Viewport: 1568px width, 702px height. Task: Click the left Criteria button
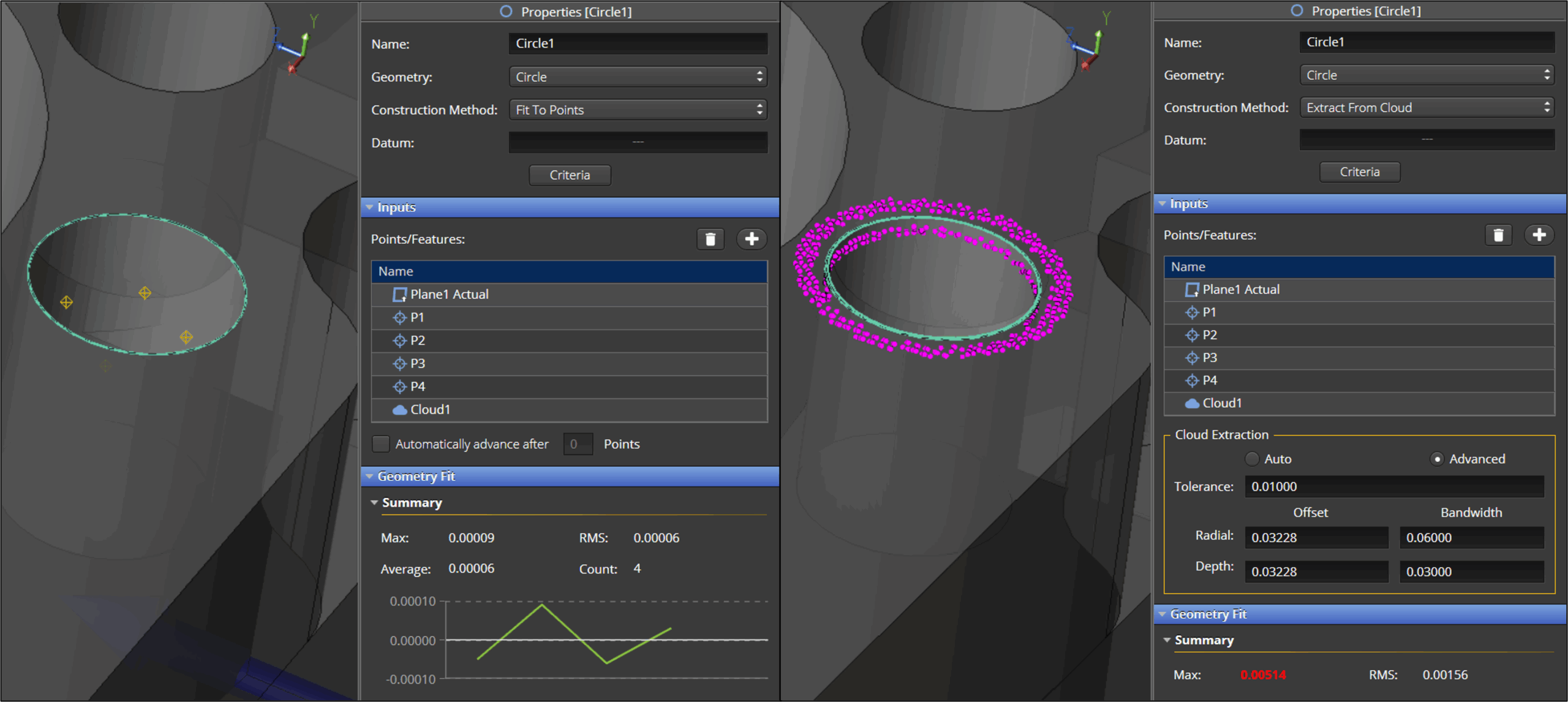coord(570,175)
